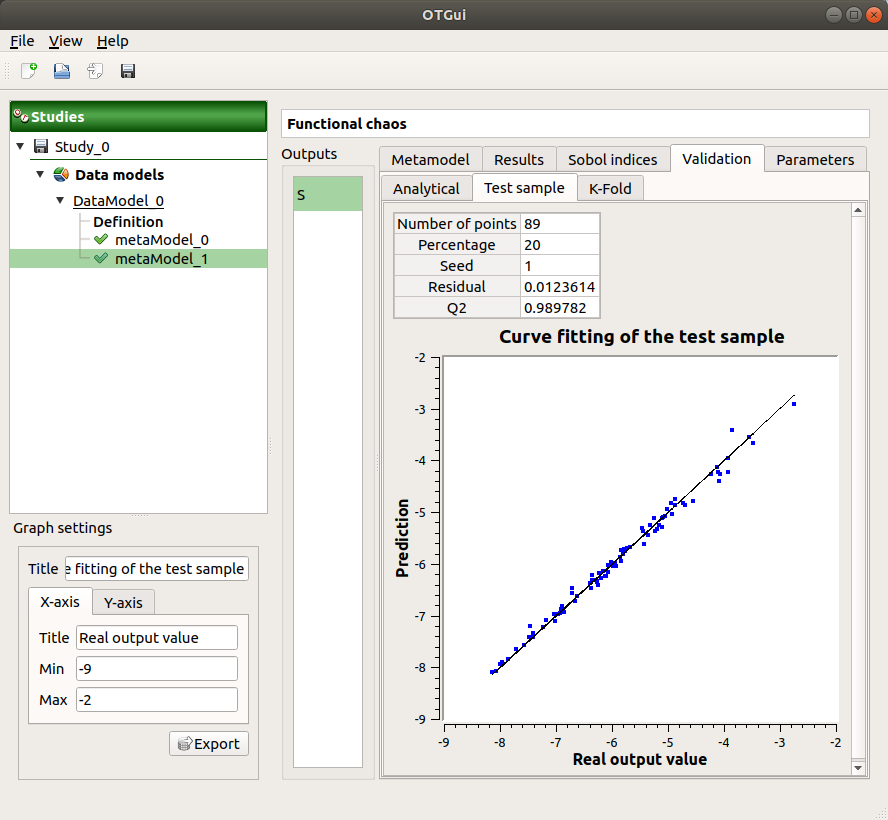The image size is (888, 820).
Task: Click the pie-chart icon beside Data models
Action: 59,174
